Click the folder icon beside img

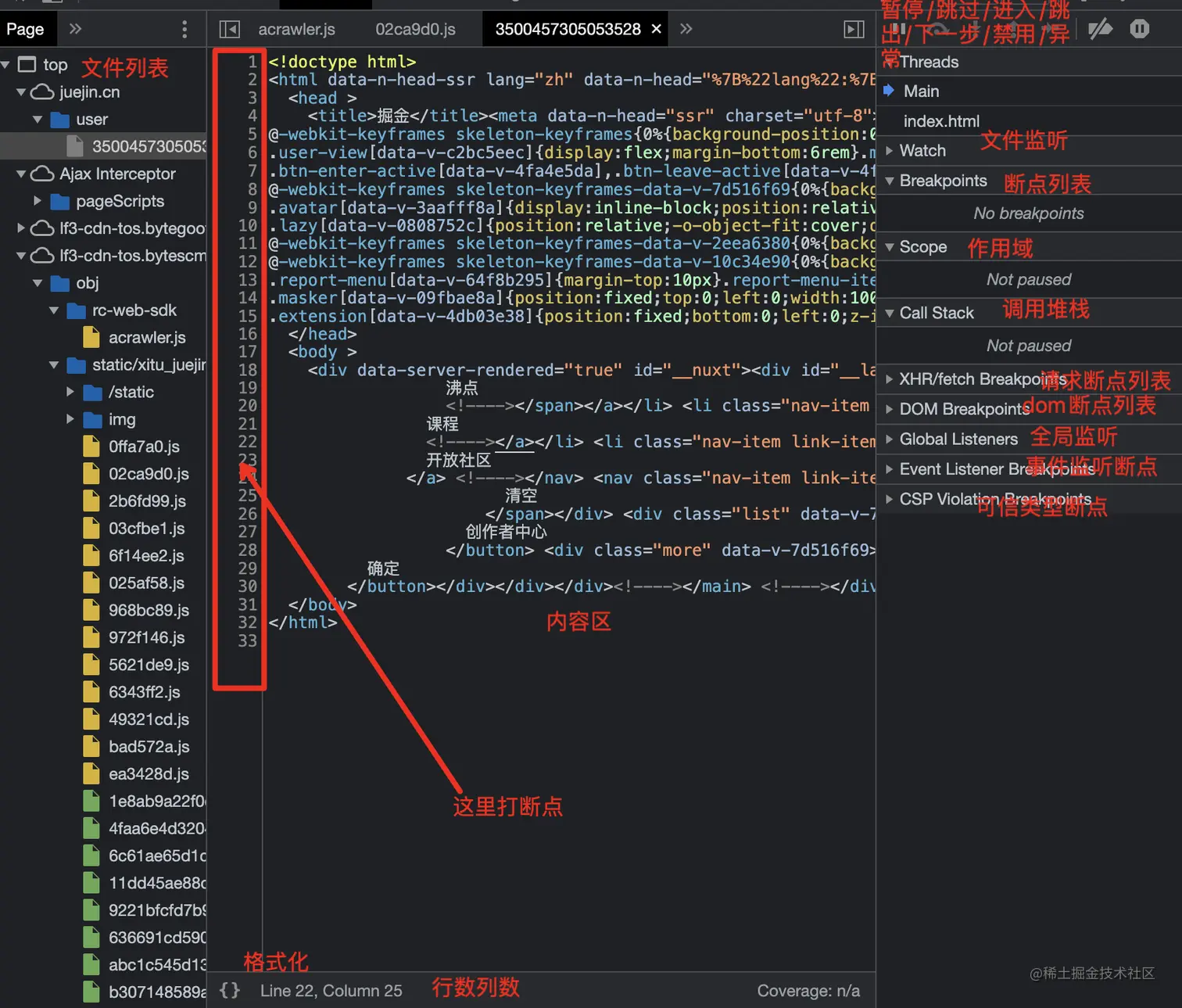pyautogui.click(x=93, y=420)
